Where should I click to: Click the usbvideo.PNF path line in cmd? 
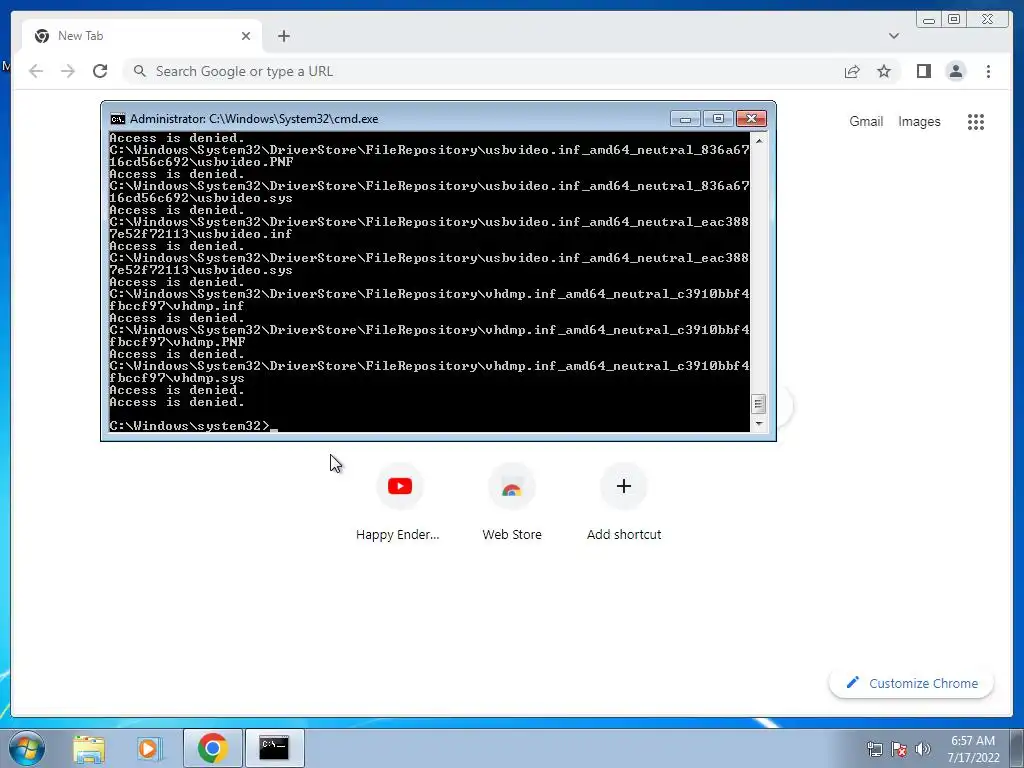pos(429,155)
